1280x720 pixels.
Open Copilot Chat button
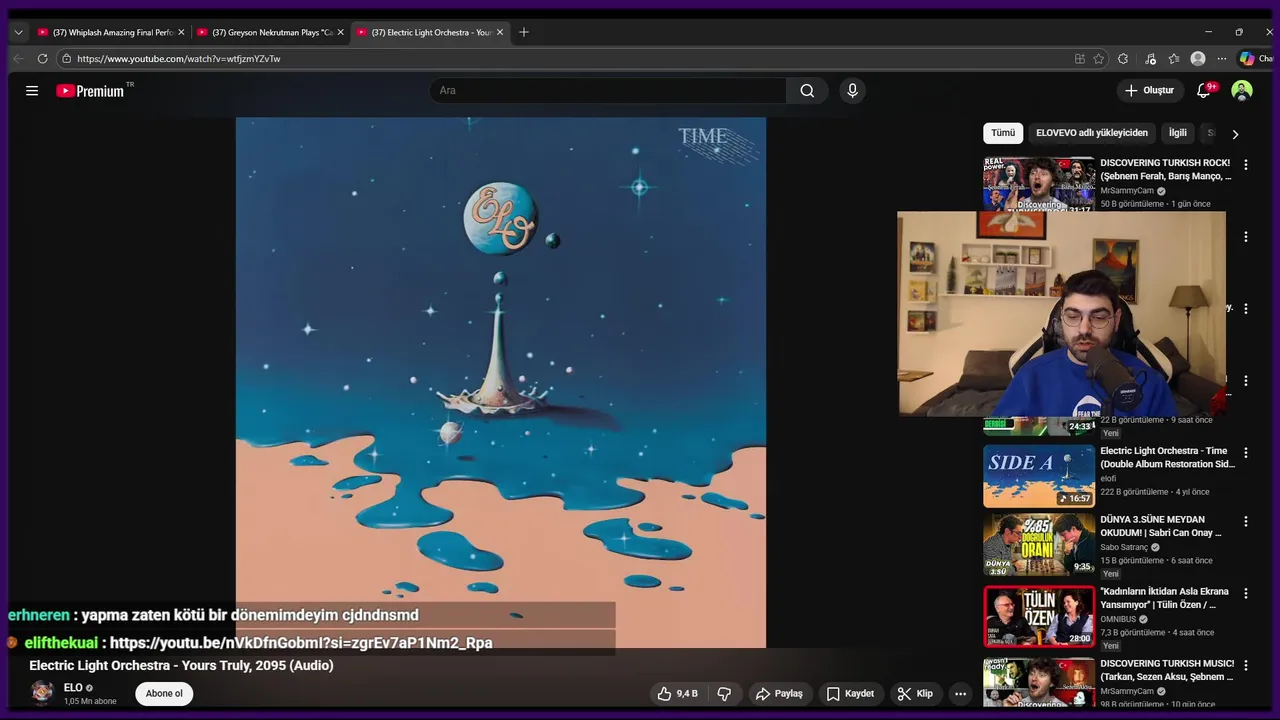point(1256,59)
